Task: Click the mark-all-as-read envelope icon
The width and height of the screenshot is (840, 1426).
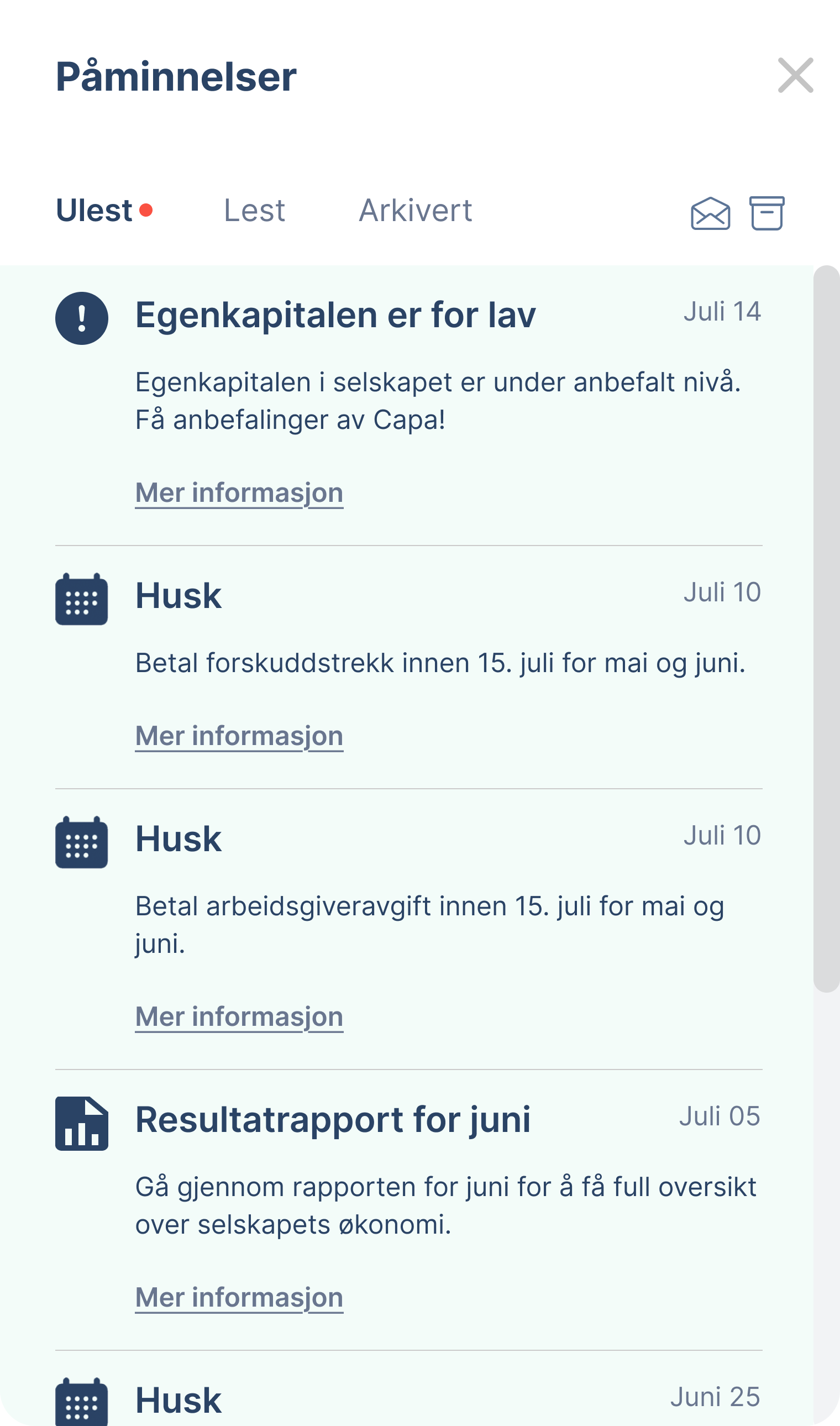Action: pyautogui.click(x=710, y=213)
